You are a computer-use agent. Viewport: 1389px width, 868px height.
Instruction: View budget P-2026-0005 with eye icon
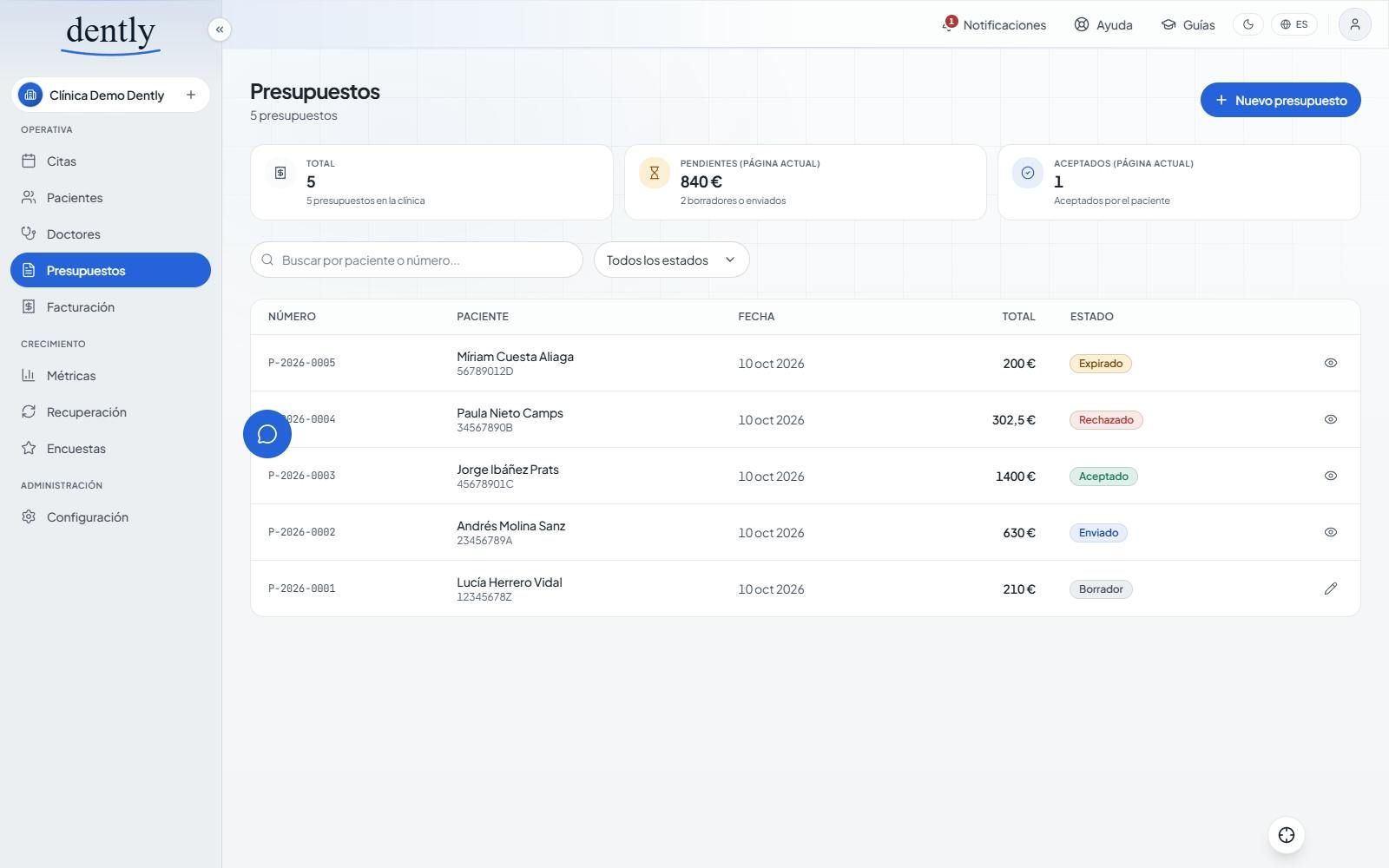pyautogui.click(x=1330, y=363)
